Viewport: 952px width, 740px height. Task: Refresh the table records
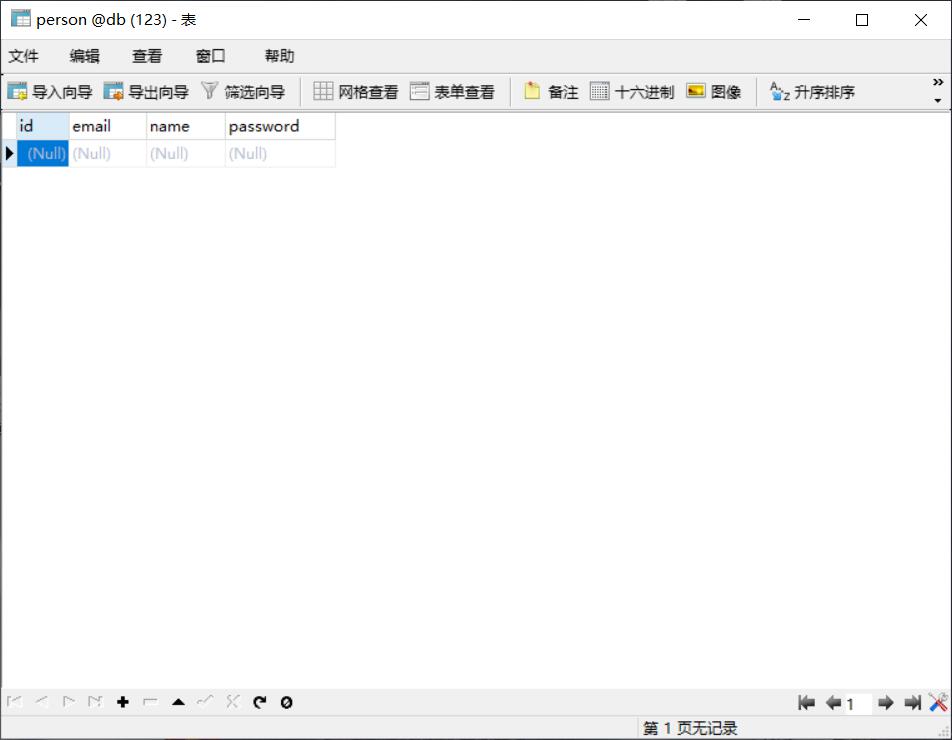[x=259, y=702]
